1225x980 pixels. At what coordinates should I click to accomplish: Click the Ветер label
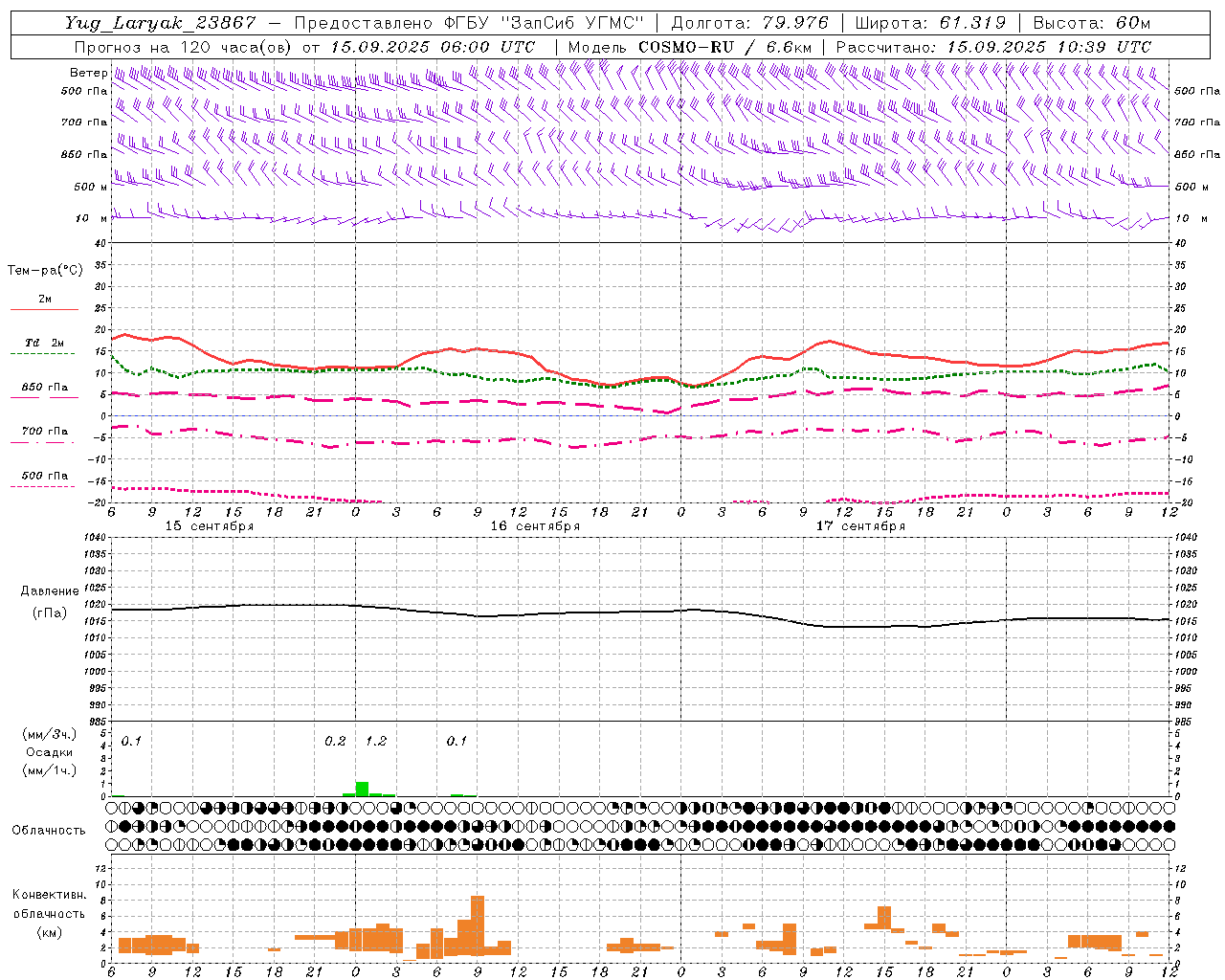[88, 73]
